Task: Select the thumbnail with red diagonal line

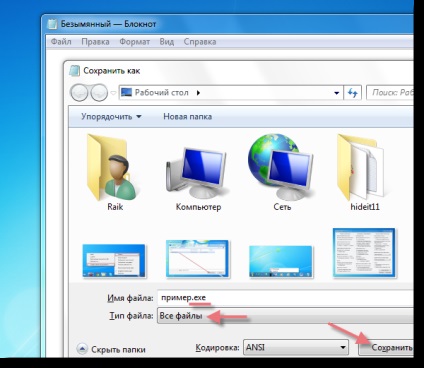Action: click(x=197, y=259)
